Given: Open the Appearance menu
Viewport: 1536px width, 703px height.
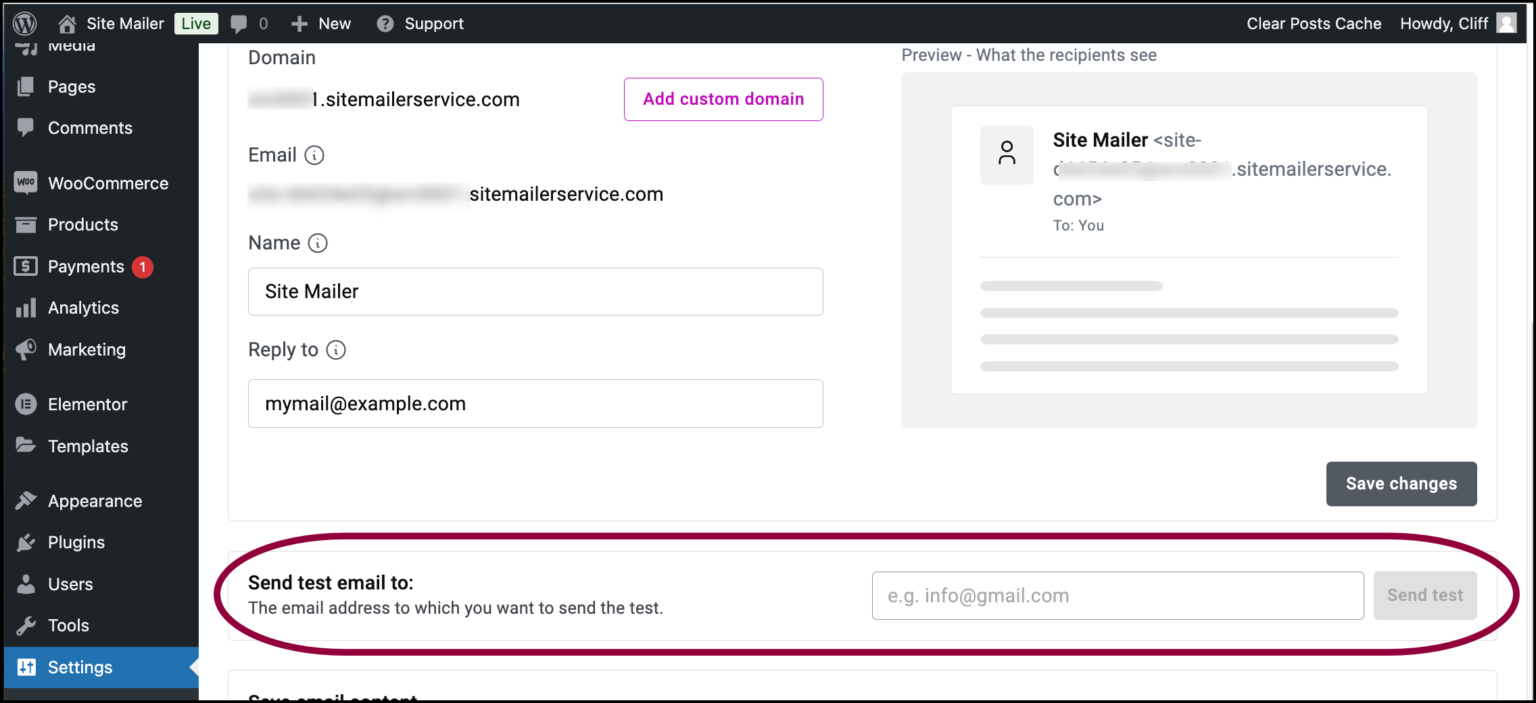Looking at the screenshot, I should (95, 501).
